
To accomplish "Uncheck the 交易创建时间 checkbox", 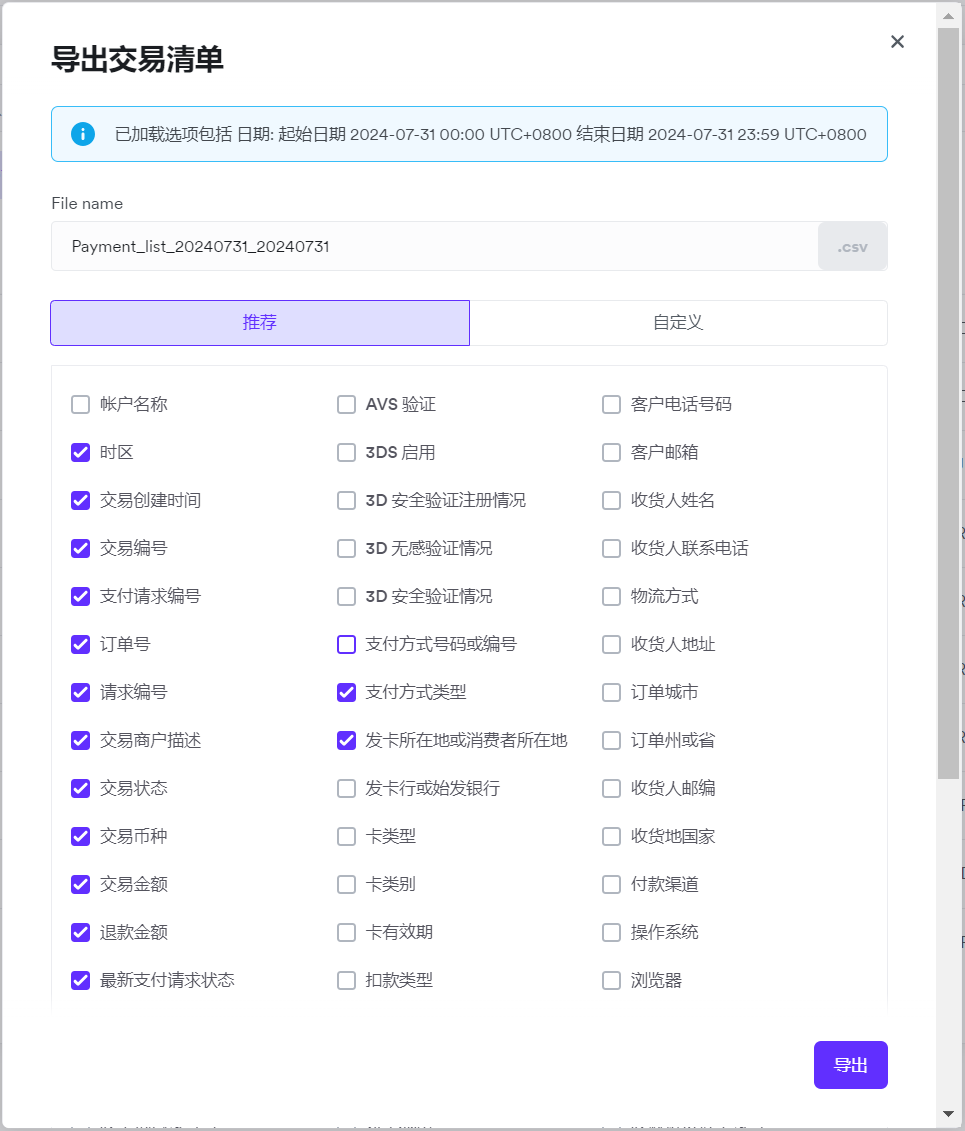I will [x=81, y=501].
